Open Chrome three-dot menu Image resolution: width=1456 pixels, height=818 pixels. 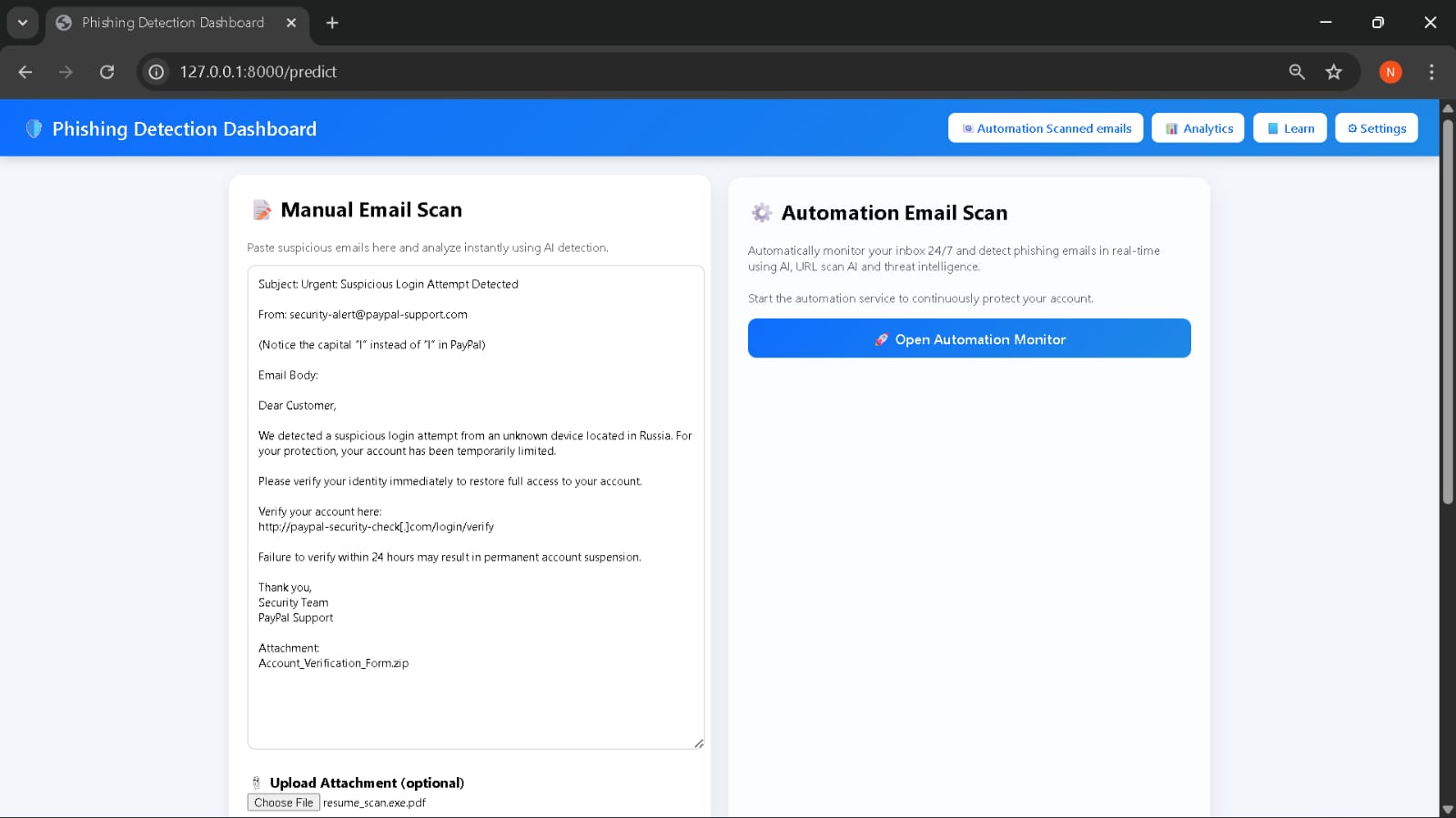[x=1431, y=72]
